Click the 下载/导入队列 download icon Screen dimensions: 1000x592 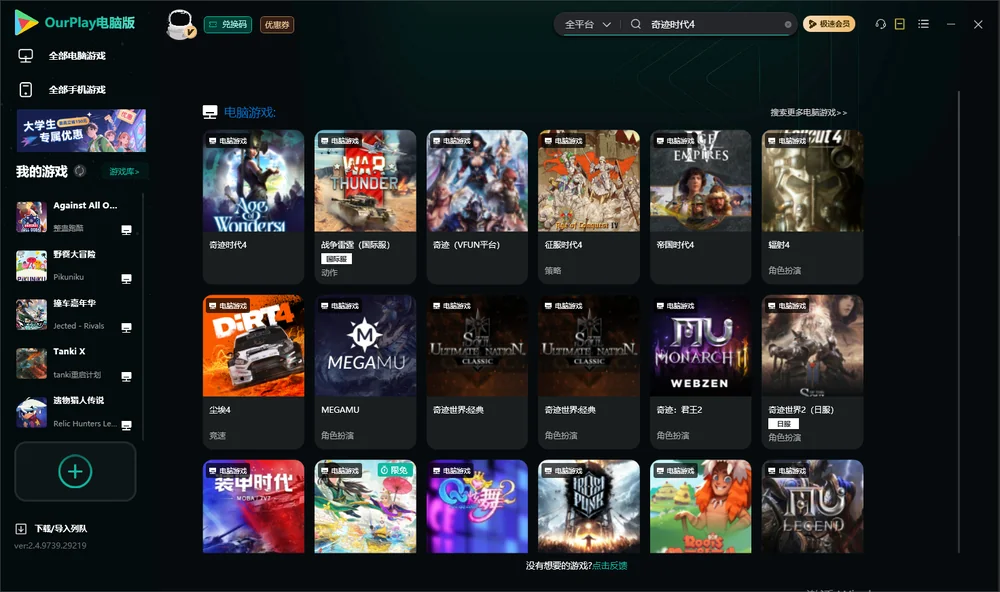21,528
